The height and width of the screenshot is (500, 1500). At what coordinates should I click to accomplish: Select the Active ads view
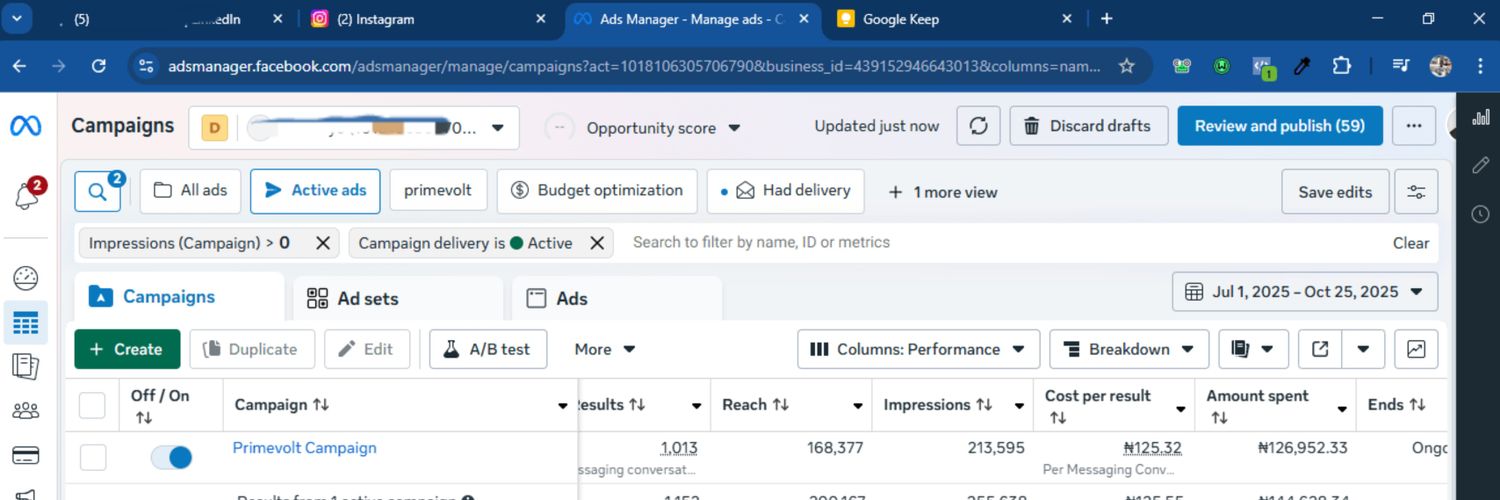pyautogui.click(x=315, y=191)
